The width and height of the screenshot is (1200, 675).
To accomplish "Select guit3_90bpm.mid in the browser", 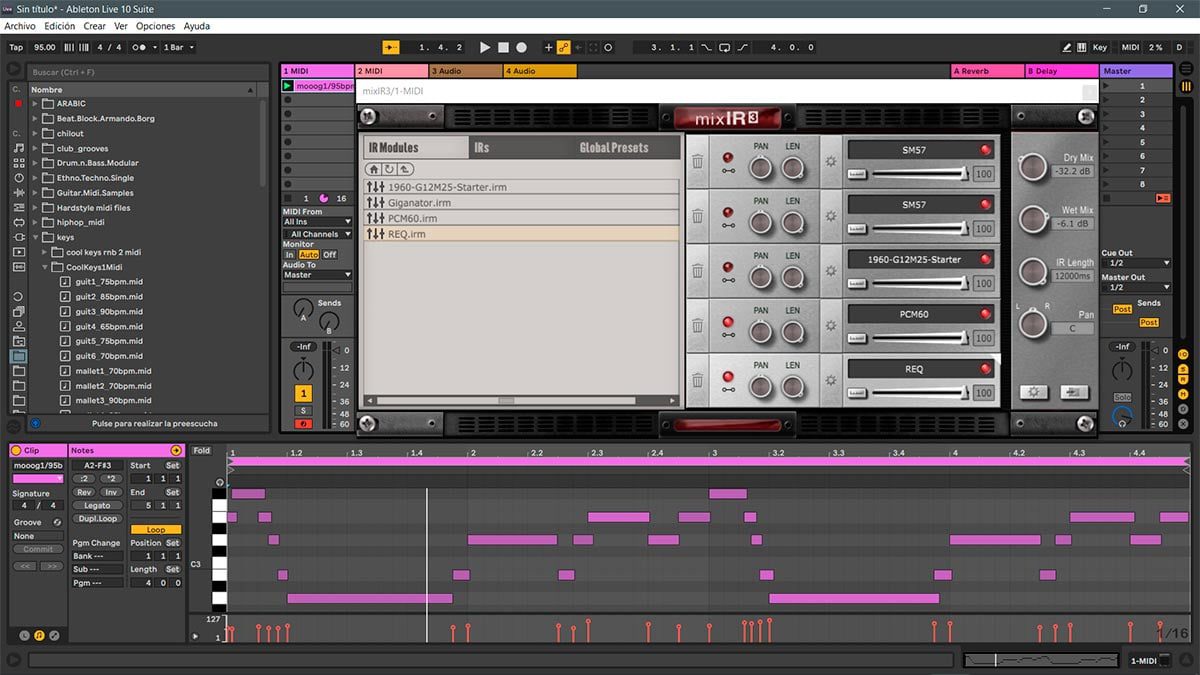I will (x=109, y=312).
